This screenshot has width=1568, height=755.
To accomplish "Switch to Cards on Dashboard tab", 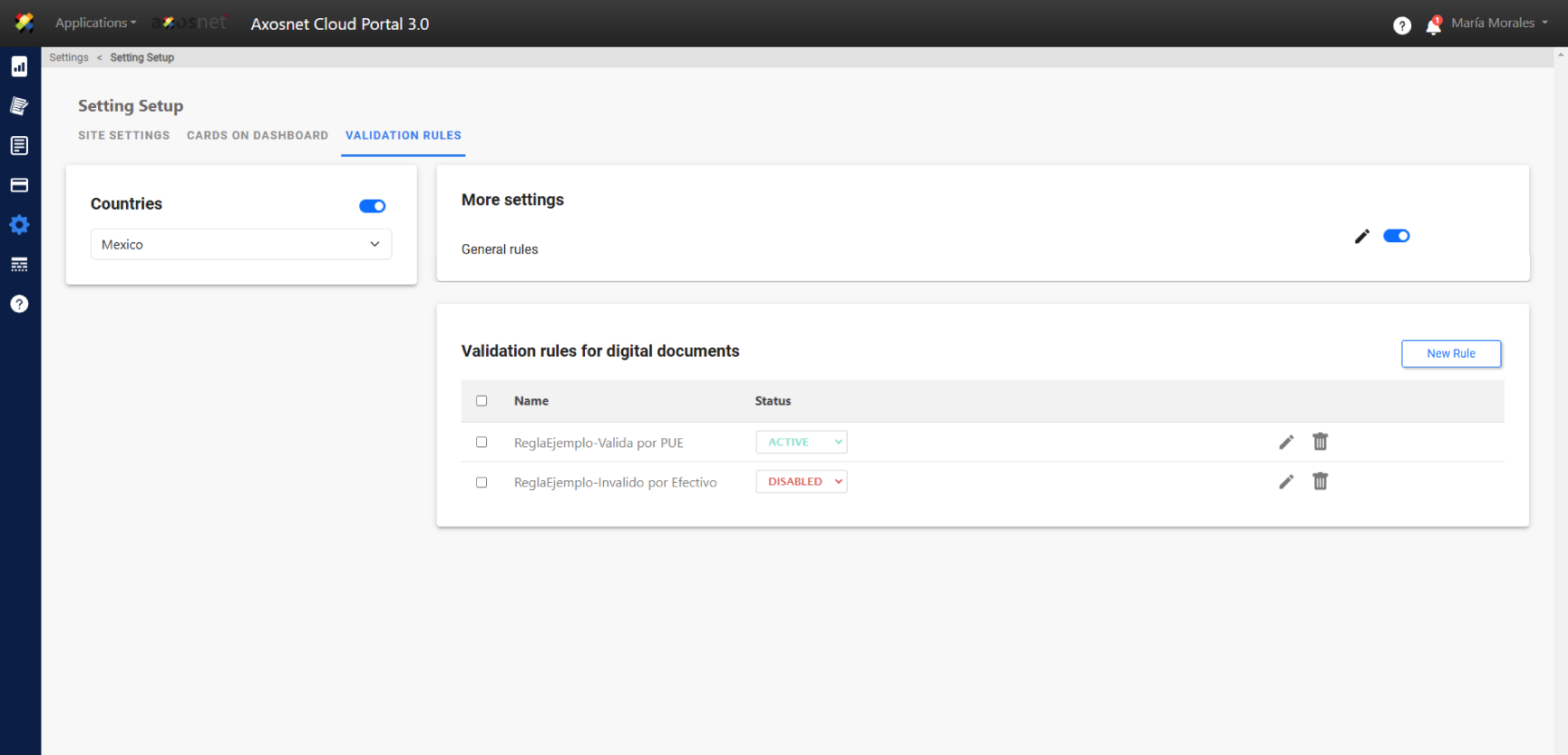I will click(x=258, y=135).
